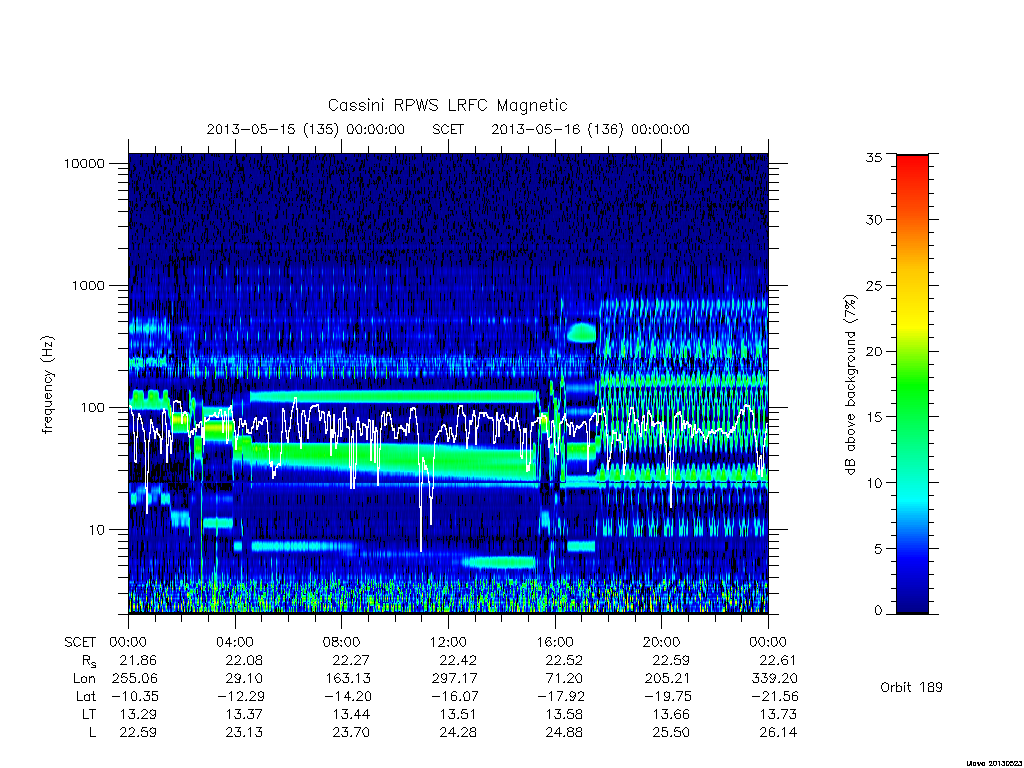Click the end time "2013-05-16 (136) 00:00:00"
1024x768 pixels.
(590, 129)
